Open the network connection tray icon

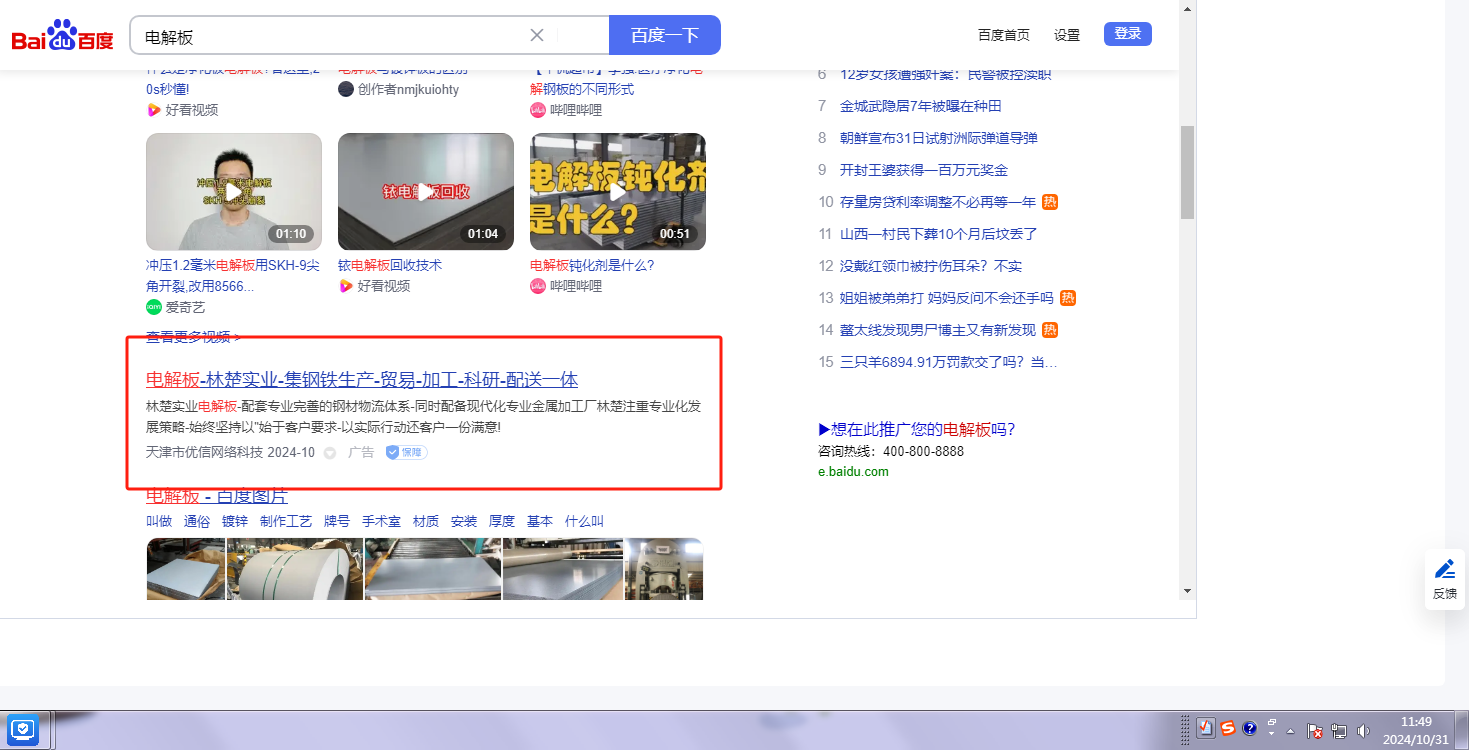click(x=1338, y=731)
